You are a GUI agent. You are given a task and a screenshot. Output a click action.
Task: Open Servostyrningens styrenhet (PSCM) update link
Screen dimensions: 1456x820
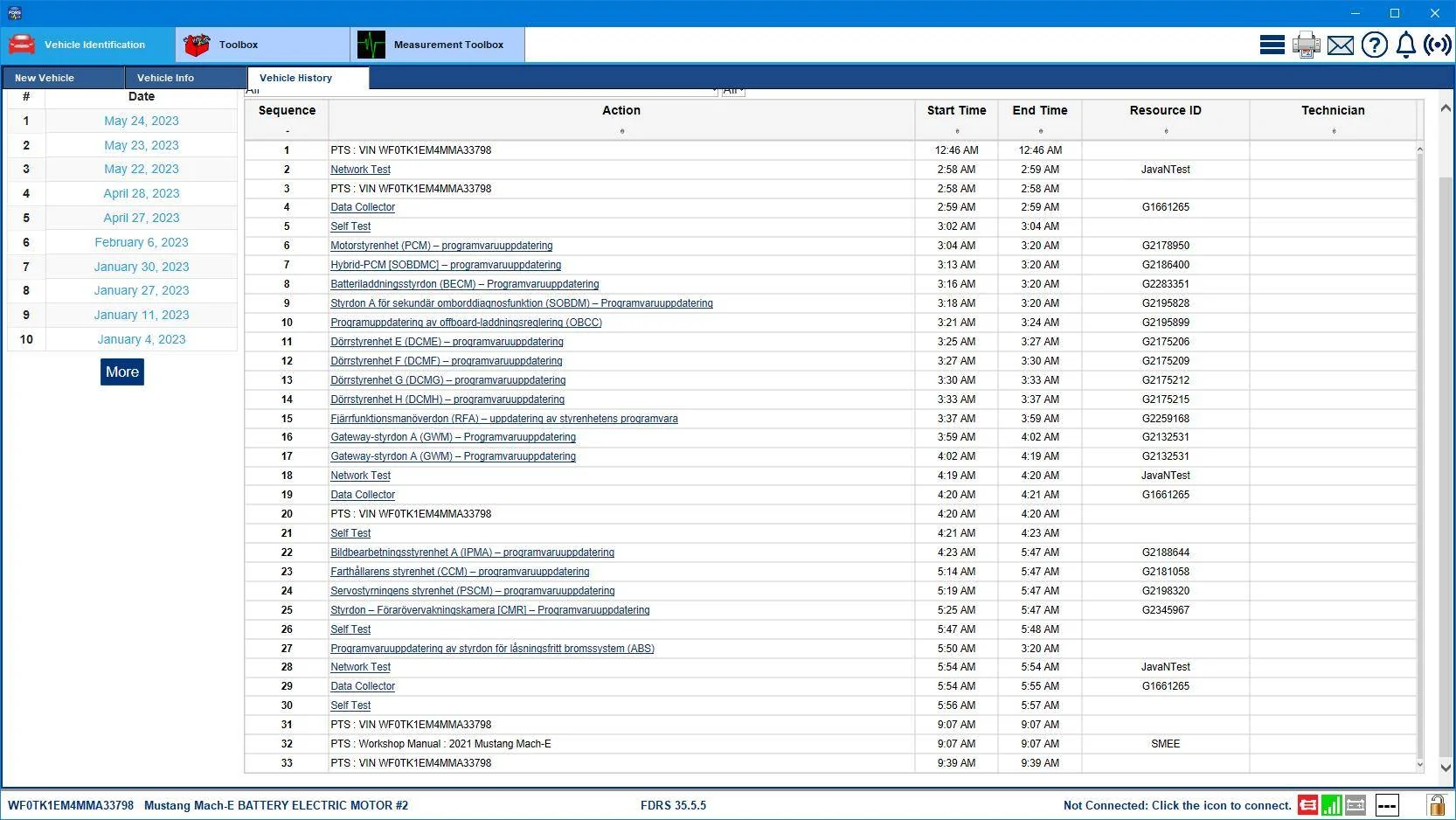click(x=473, y=591)
